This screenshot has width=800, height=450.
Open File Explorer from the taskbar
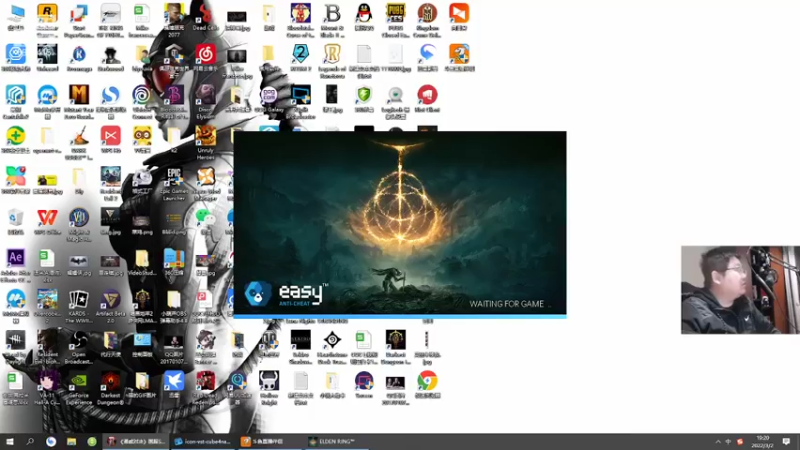[x=71, y=441]
